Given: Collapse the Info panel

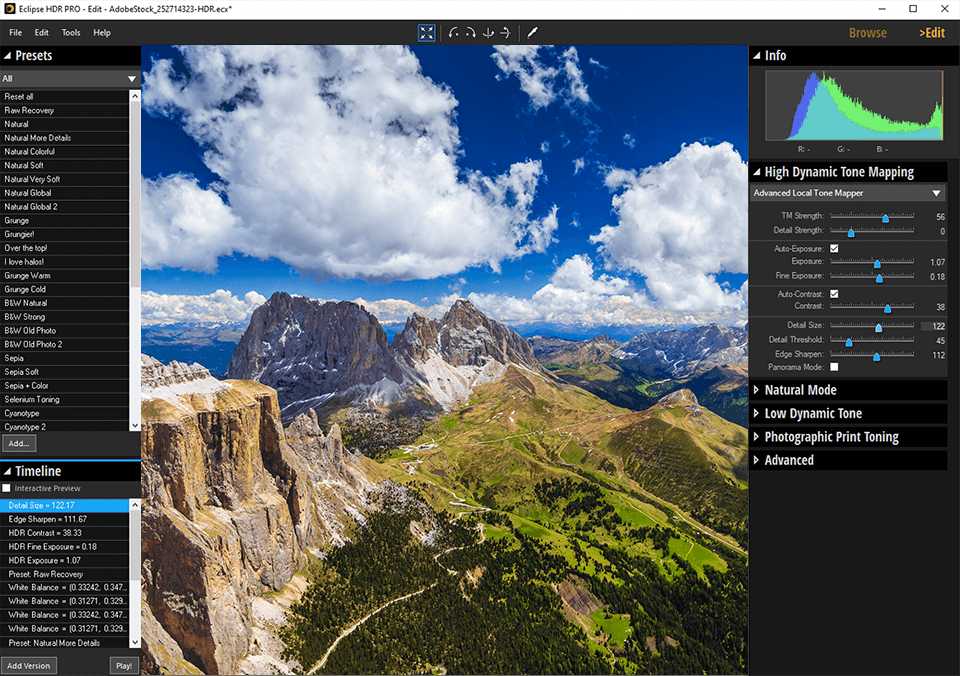Looking at the screenshot, I should point(757,56).
